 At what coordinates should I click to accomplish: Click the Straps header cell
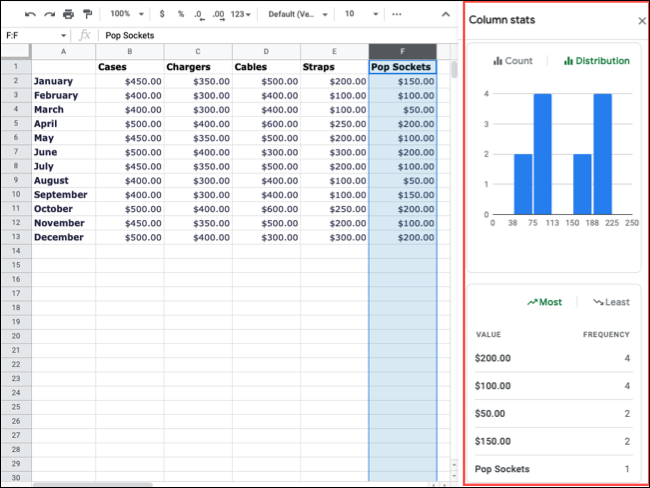[x=334, y=67]
